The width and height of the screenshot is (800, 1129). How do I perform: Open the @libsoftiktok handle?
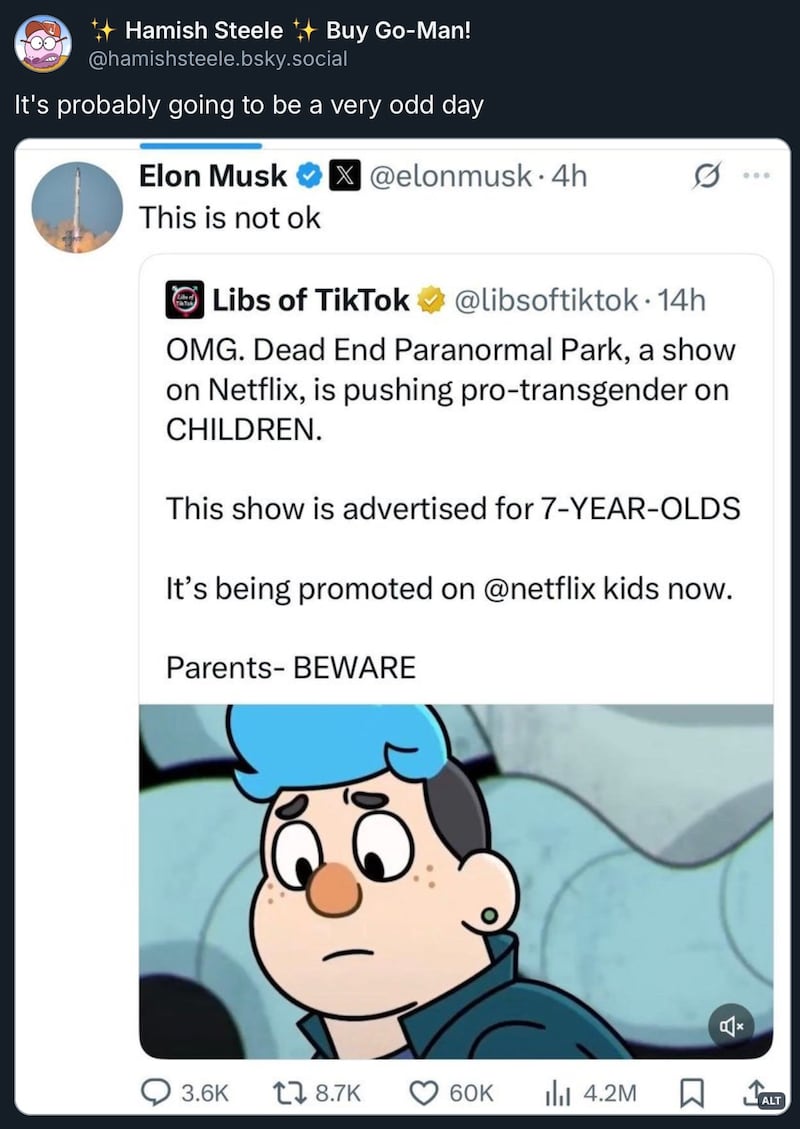546,299
